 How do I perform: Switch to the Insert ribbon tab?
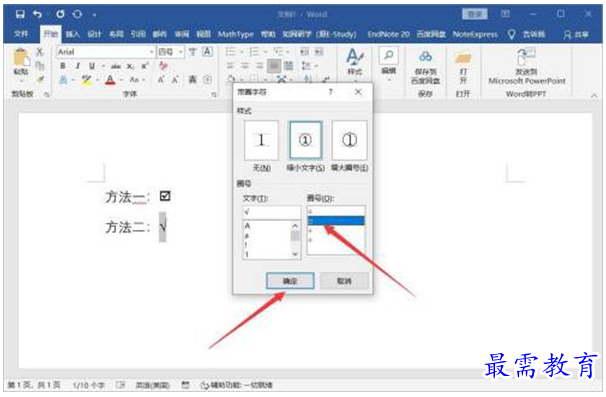(x=72, y=34)
